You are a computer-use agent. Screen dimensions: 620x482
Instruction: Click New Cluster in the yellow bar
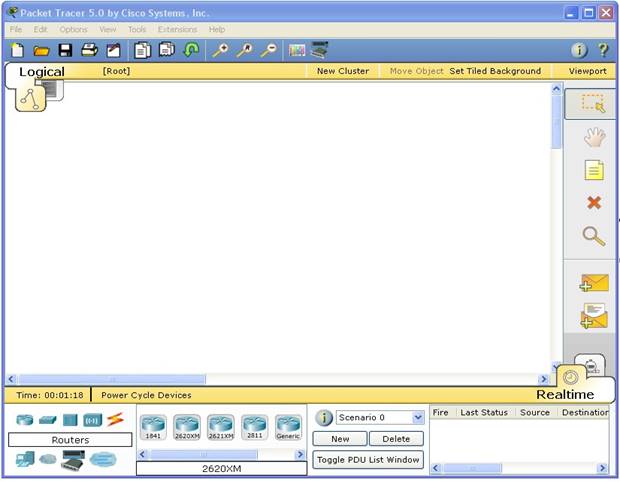[x=343, y=71]
